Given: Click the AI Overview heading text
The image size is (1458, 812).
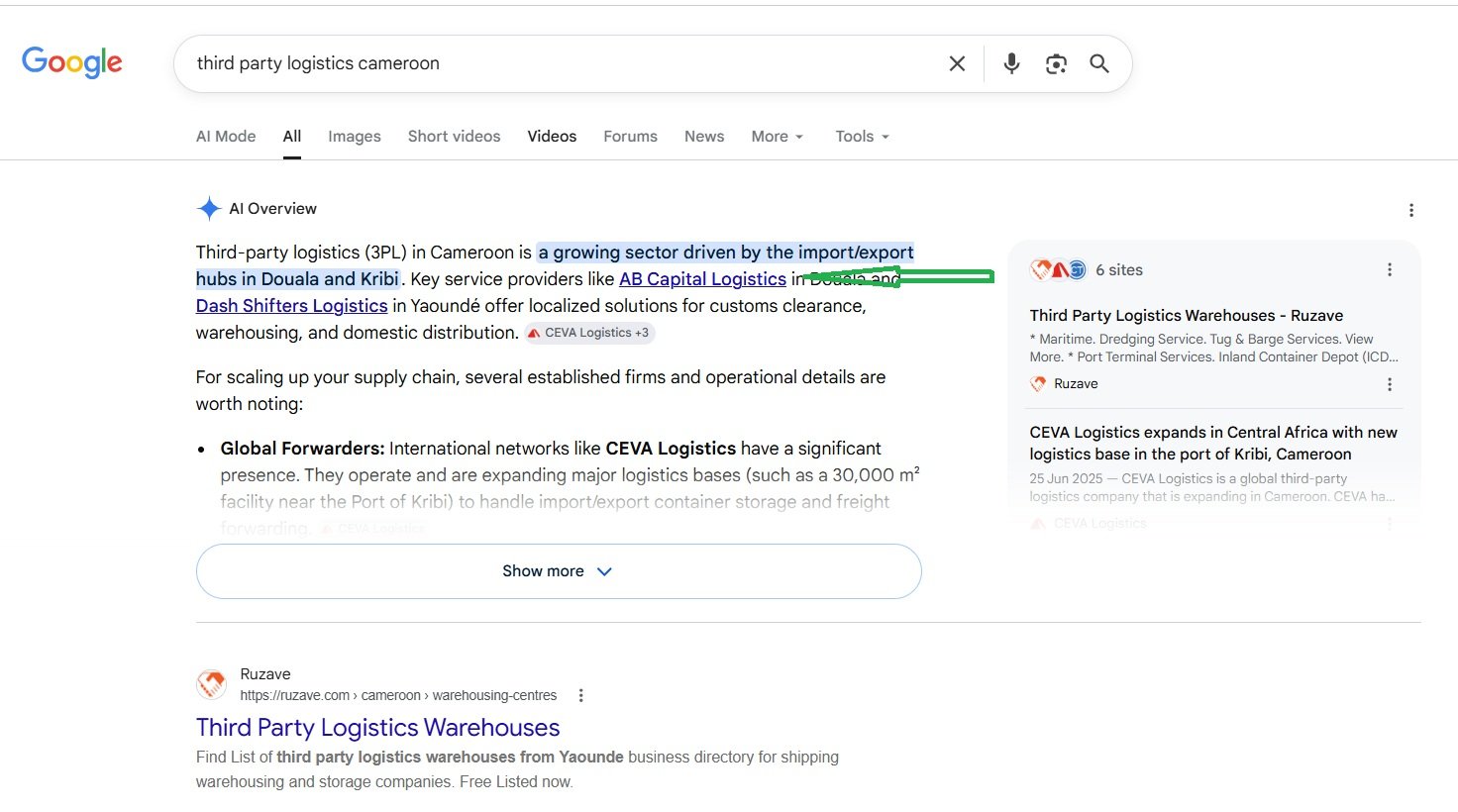Looking at the screenshot, I should (x=273, y=209).
